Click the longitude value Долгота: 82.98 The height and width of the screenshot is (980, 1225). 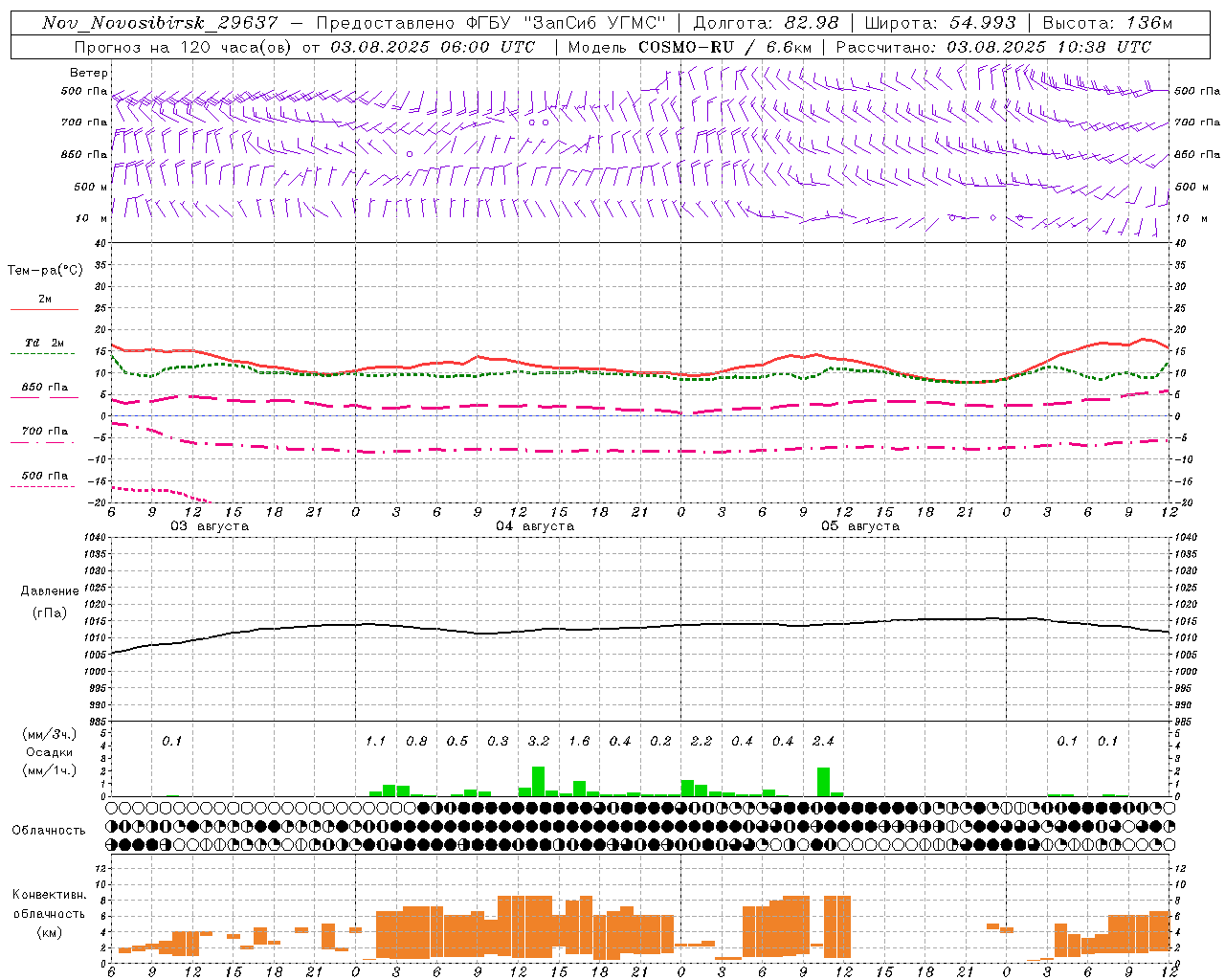[x=766, y=23]
